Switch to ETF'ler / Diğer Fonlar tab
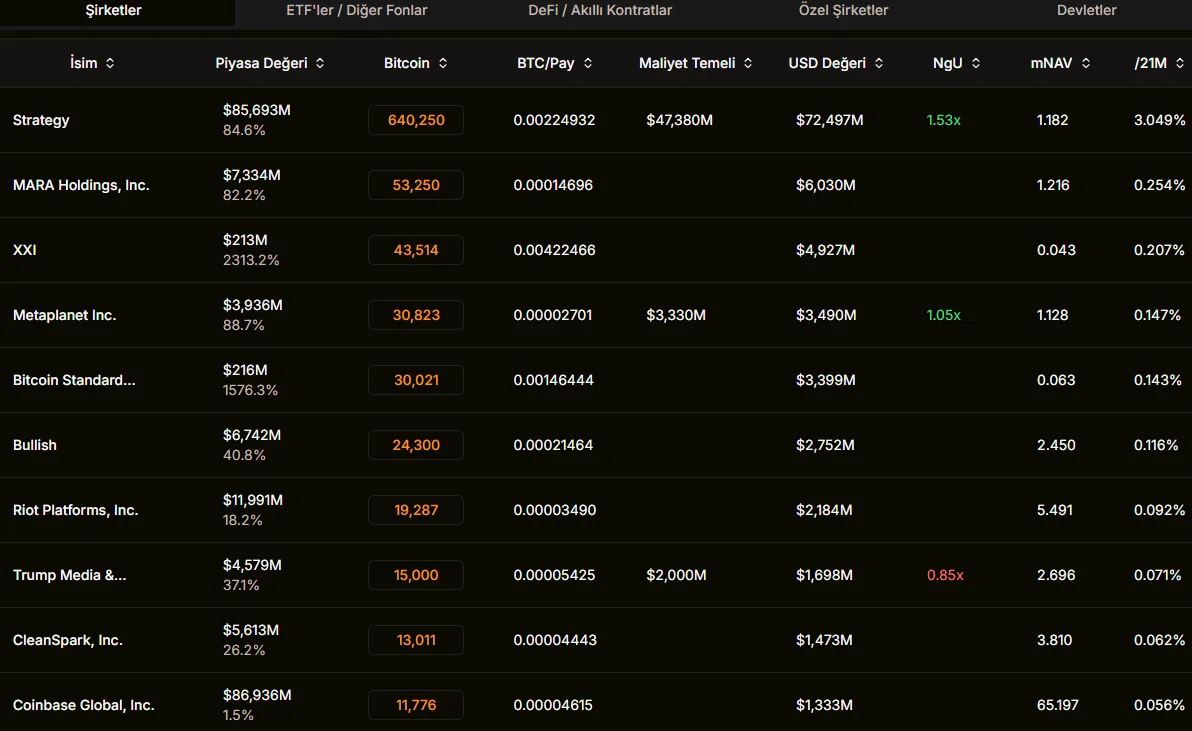Image resolution: width=1192 pixels, height=731 pixels. coord(357,11)
